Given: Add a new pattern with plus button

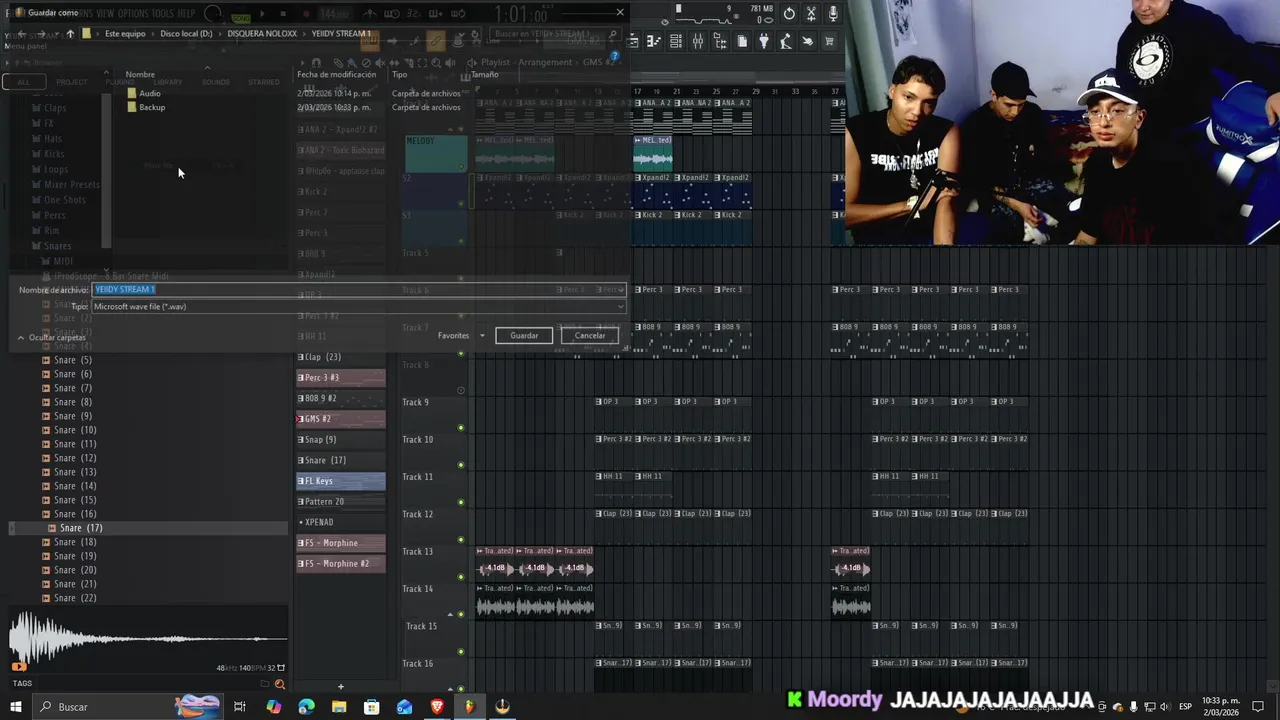Looking at the screenshot, I should click(x=340, y=687).
